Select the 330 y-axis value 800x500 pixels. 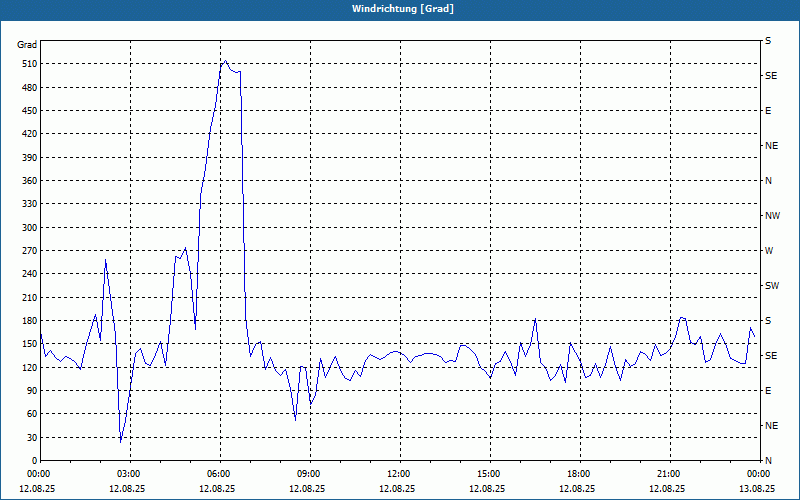click(30, 204)
